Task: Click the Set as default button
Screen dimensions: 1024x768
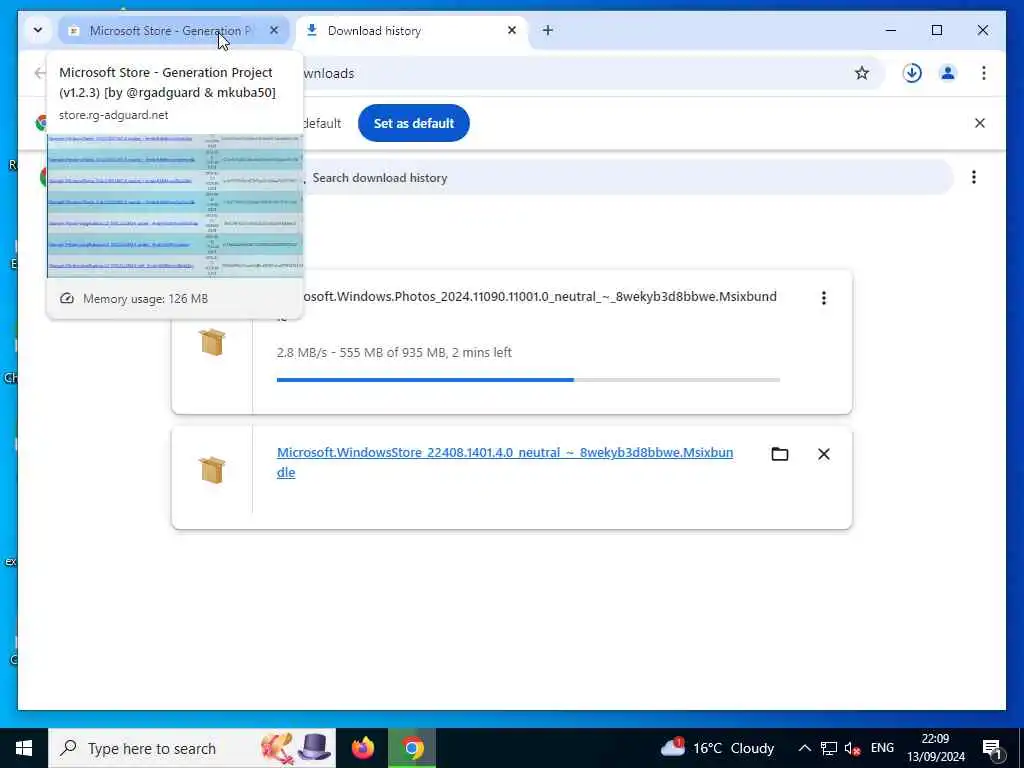Action: [413, 123]
